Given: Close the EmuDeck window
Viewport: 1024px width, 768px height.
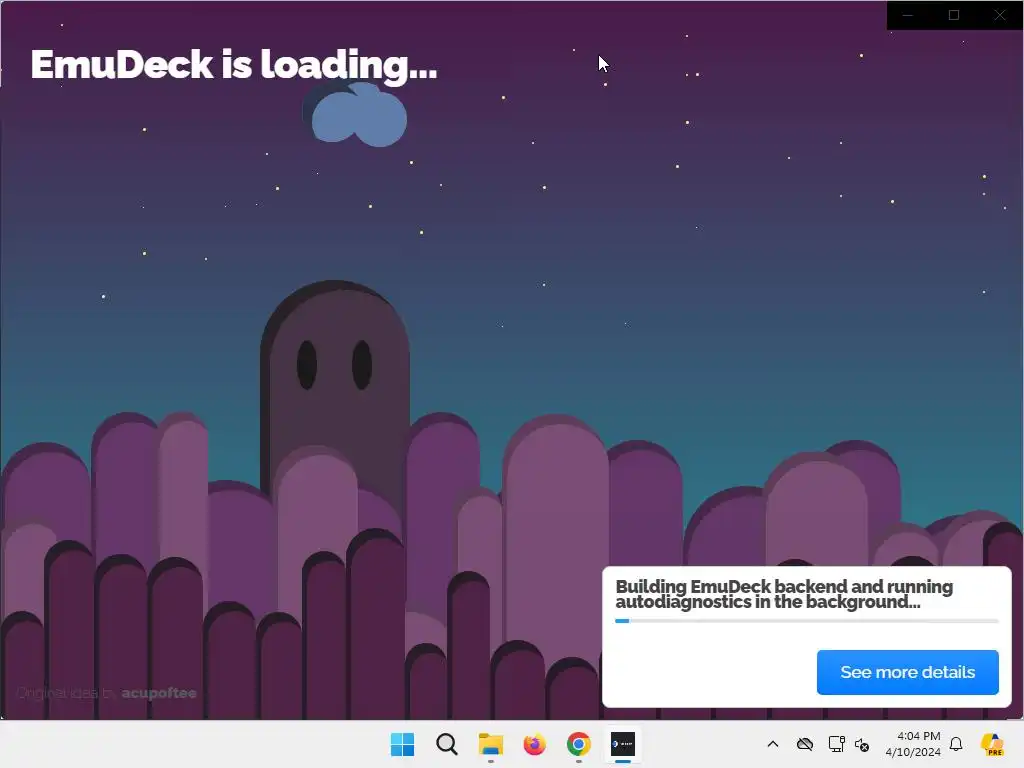Looking at the screenshot, I should pyautogui.click(x=1000, y=15).
